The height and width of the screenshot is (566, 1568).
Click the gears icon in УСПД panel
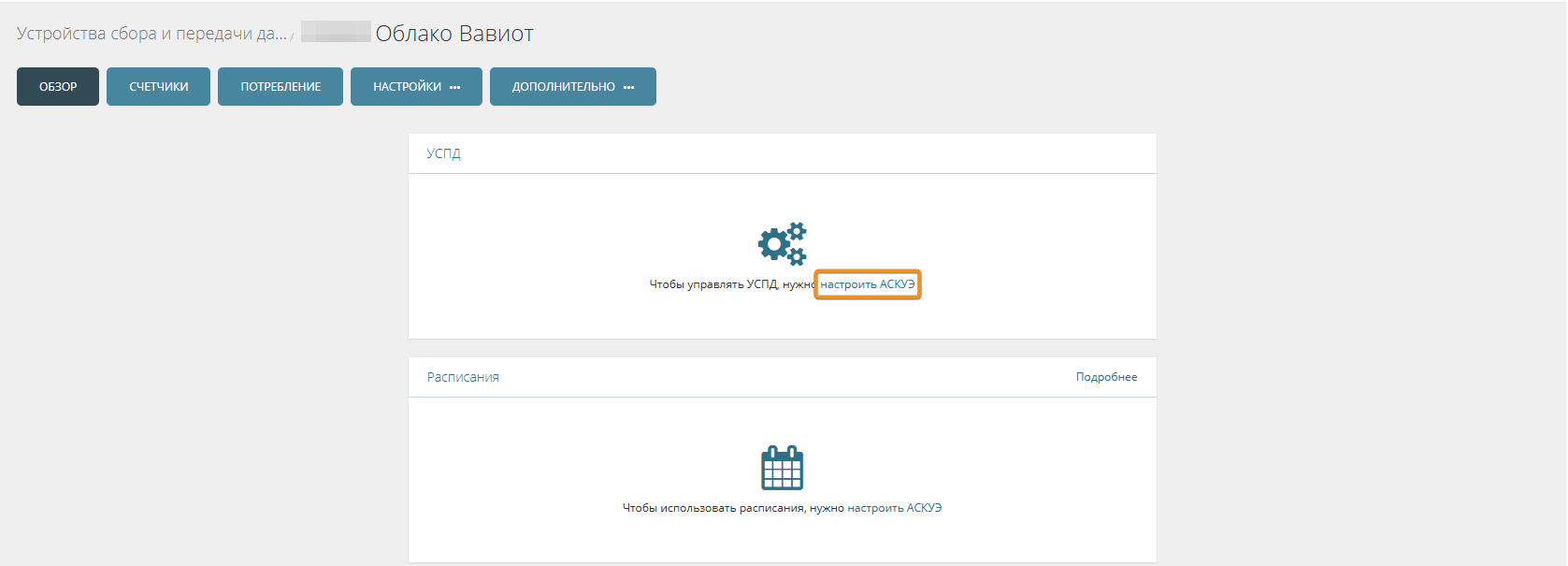782,243
